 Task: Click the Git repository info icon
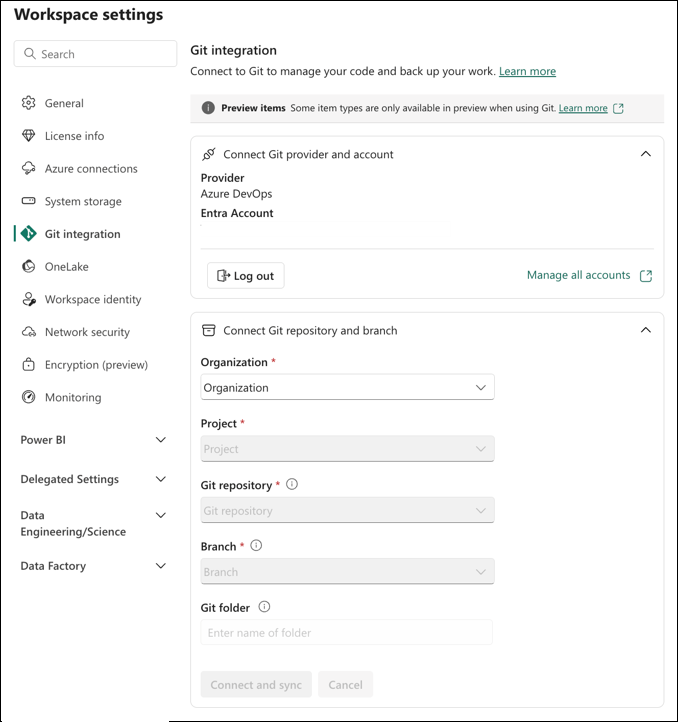(292, 484)
